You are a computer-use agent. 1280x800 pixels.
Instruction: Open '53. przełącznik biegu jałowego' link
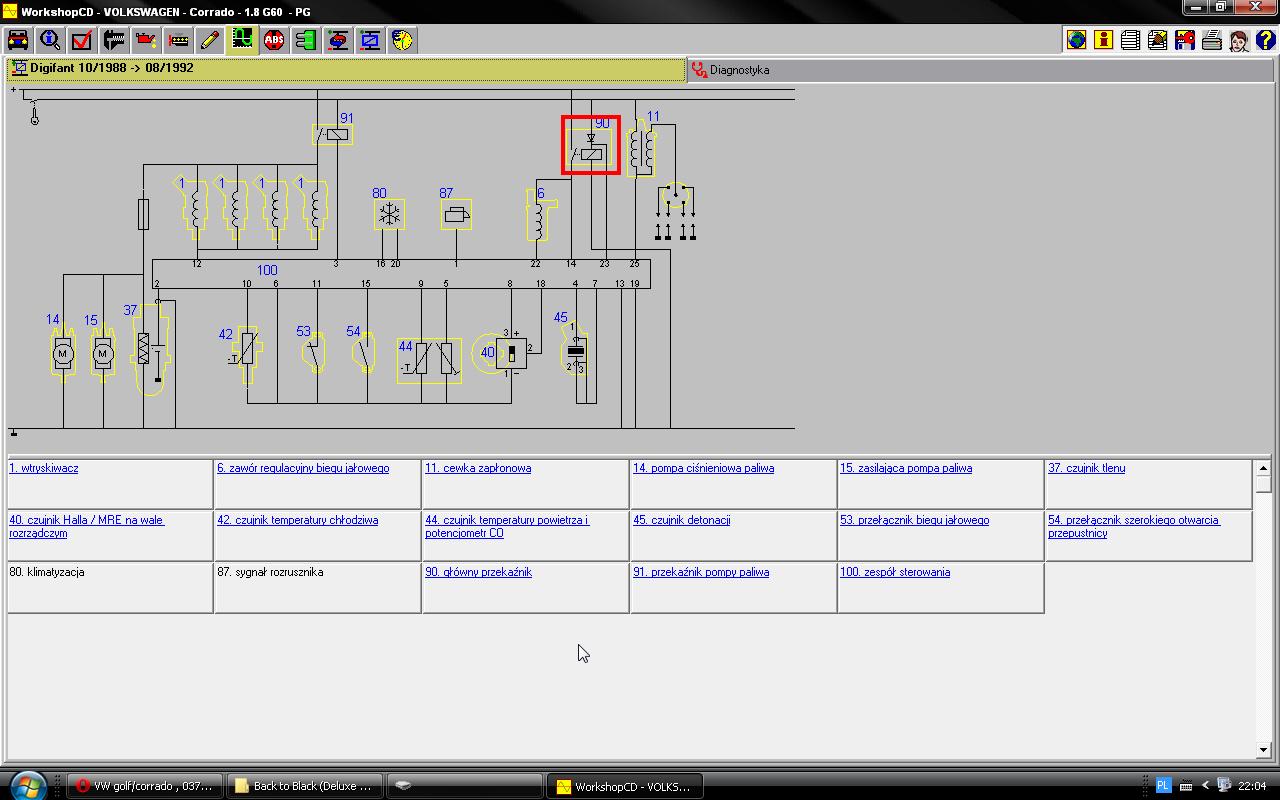click(x=915, y=520)
